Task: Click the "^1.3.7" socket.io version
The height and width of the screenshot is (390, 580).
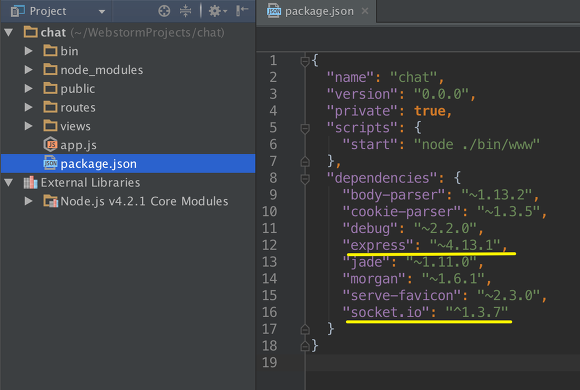Action: 477,312
